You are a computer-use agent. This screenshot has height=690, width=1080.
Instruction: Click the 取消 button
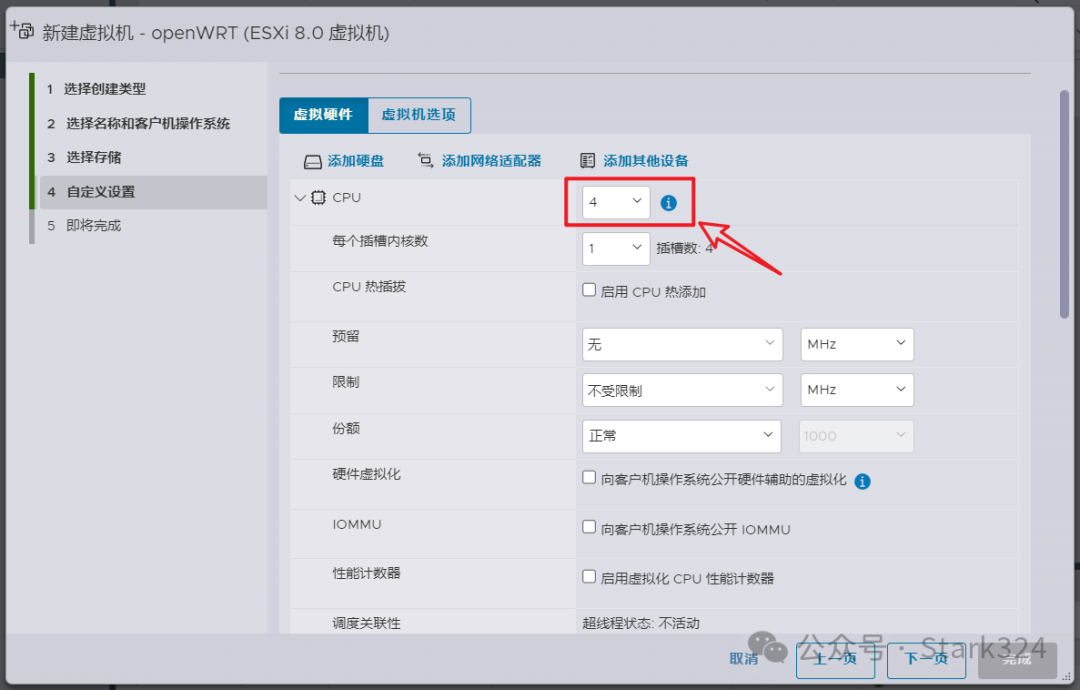(742, 659)
